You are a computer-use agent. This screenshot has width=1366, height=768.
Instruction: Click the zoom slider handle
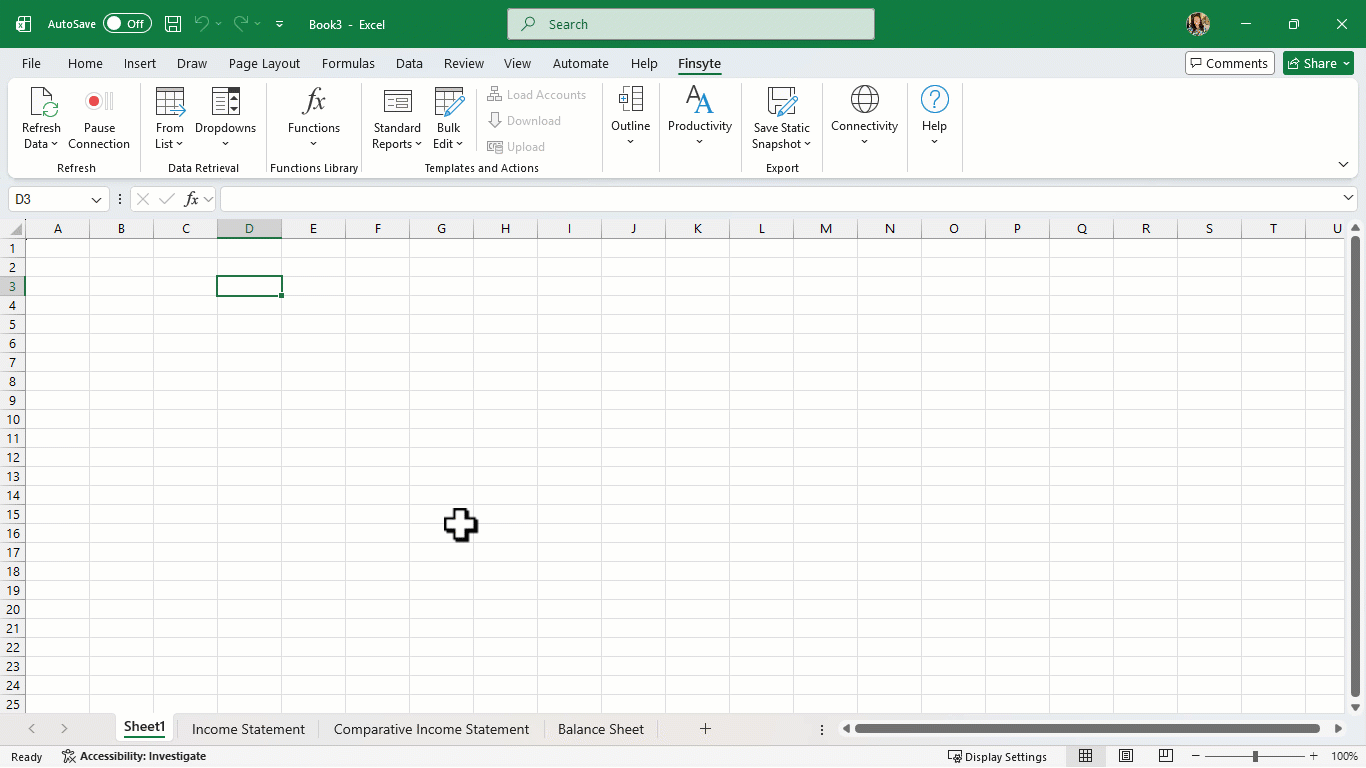1255,757
